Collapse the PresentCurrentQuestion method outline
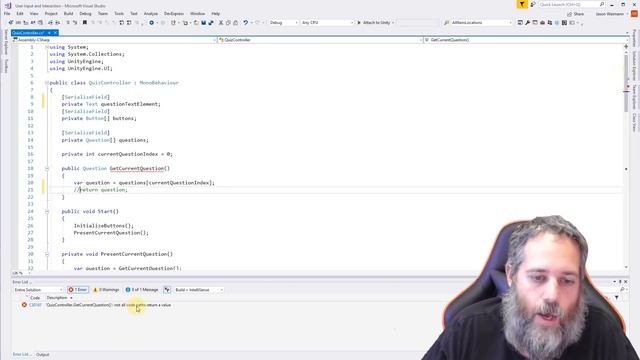The image size is (640, 360). click(47, 254)
